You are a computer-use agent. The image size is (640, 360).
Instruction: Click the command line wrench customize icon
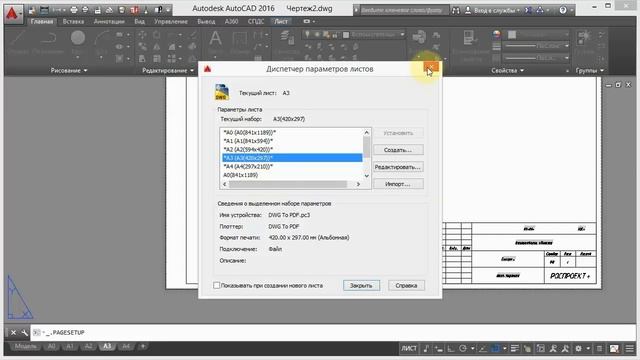point(24,333)
